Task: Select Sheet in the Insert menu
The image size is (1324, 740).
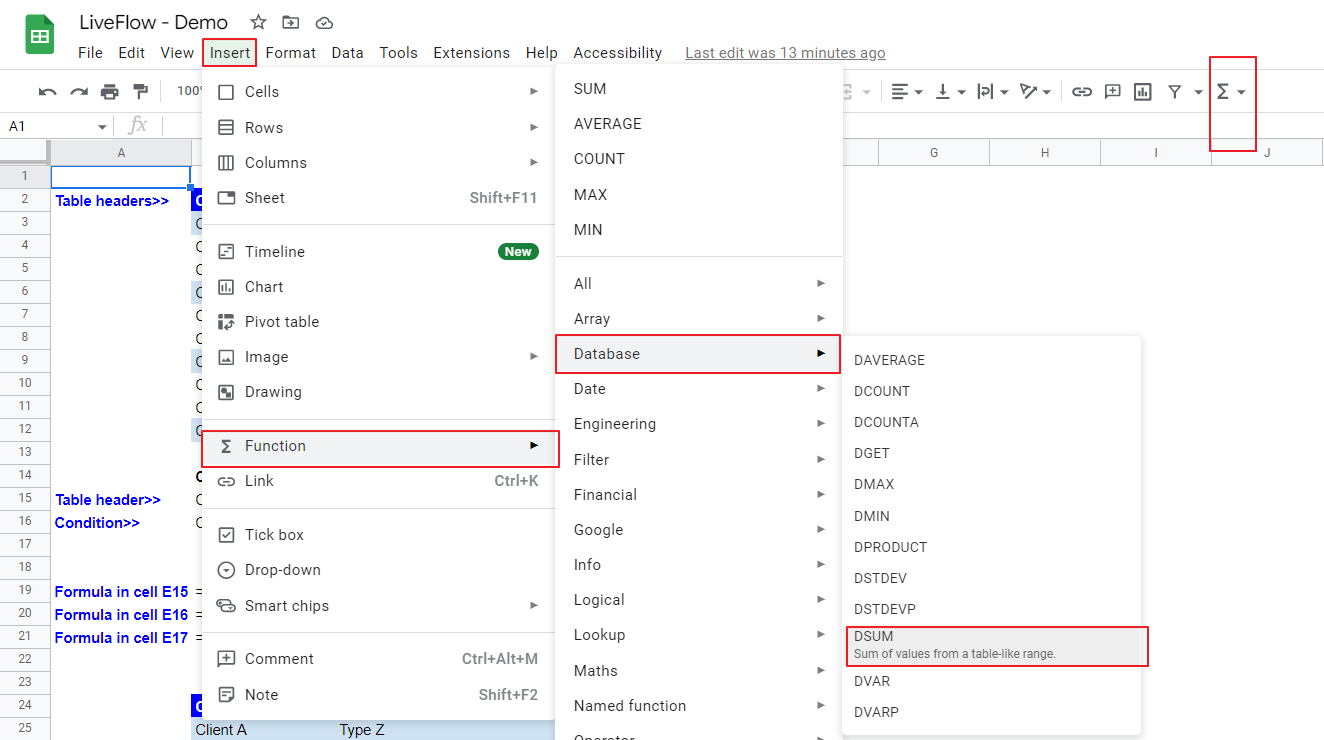Action: point(378,198)
